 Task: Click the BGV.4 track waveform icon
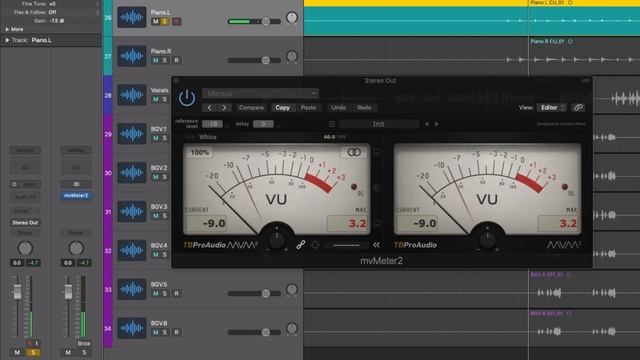tap(132, 250)
